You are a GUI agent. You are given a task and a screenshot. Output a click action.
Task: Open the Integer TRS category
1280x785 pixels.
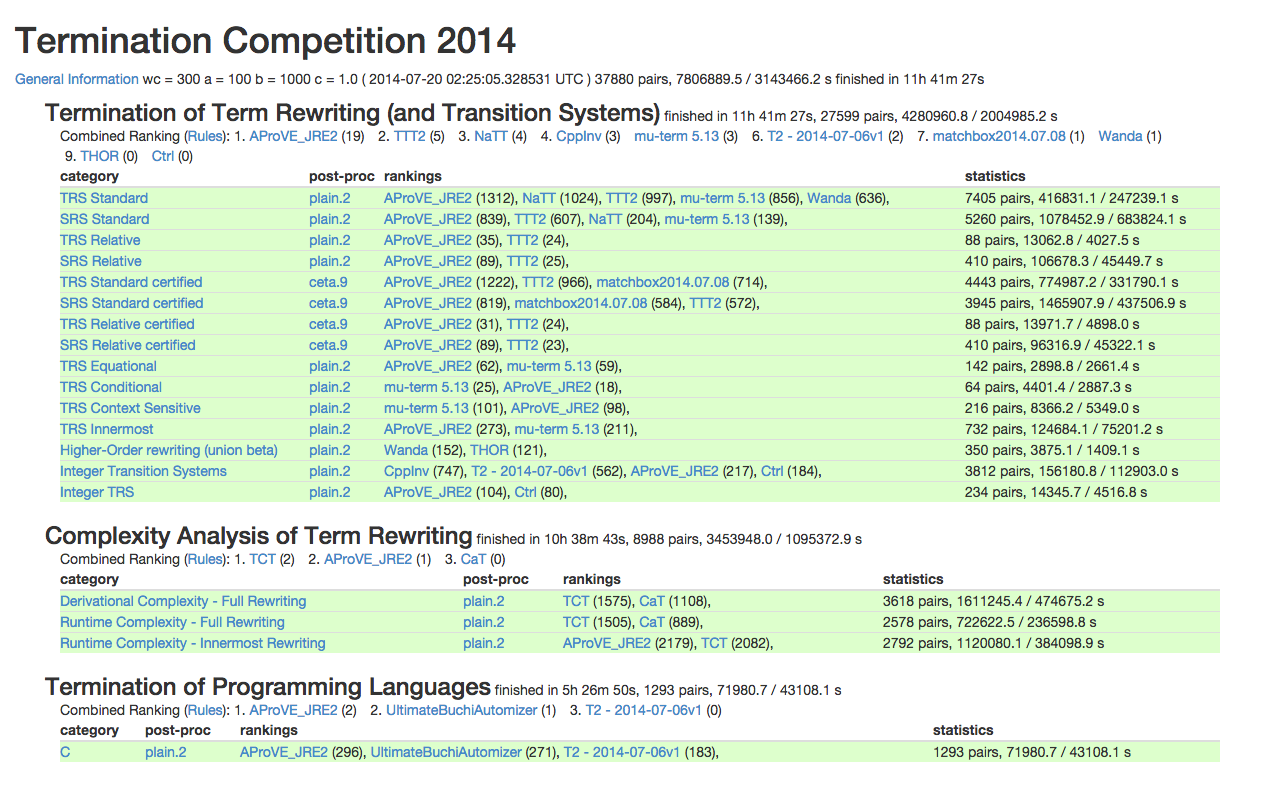click(97, 492)
